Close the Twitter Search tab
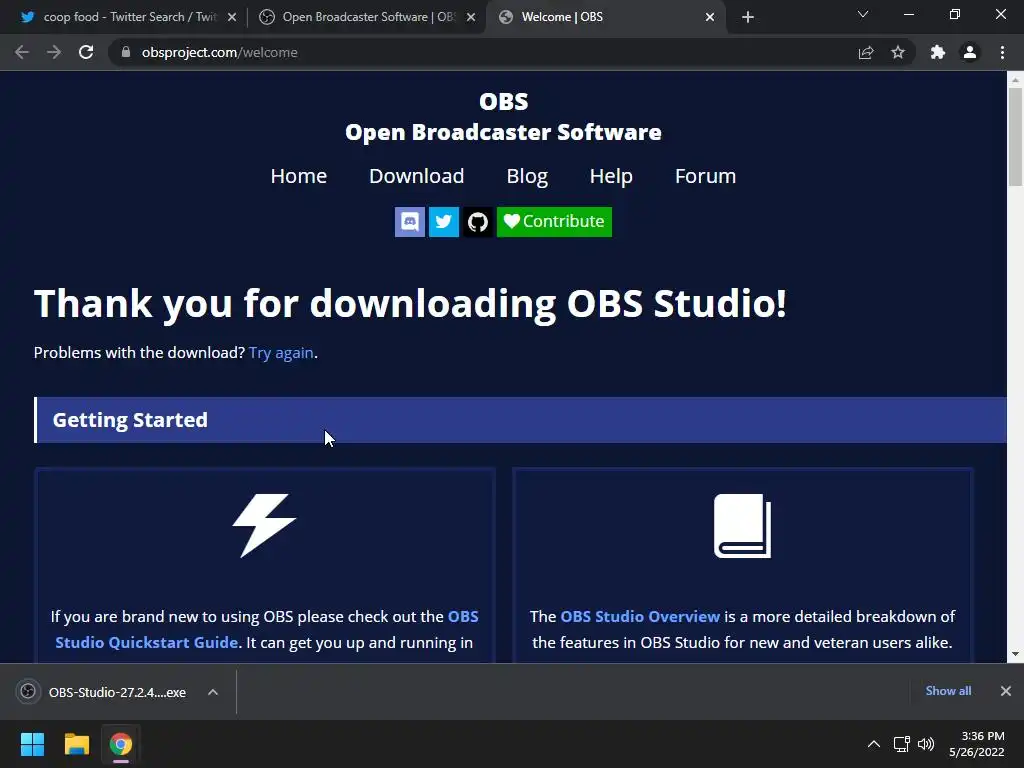1024x768 pixels. click(x=232, y=18)
